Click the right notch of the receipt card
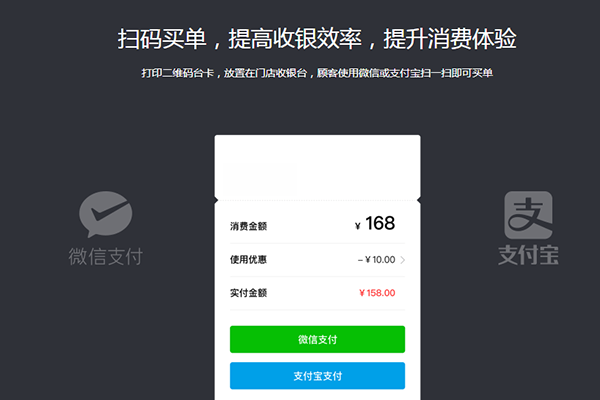This screenshot has height=400, width=600. pyautogui.click(x=419, y=200)
